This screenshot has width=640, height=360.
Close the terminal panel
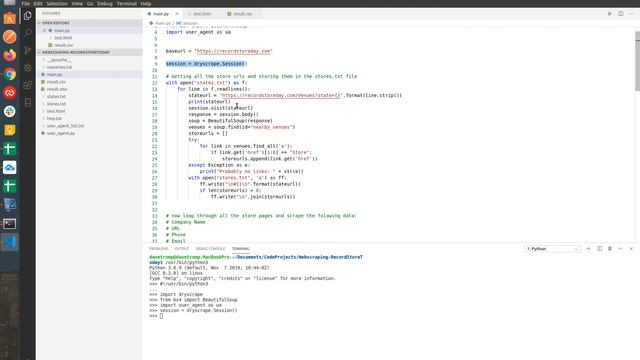[x=631, y=249]
